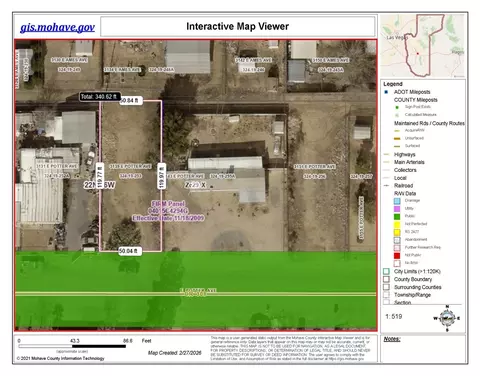This screenshot has width=480, height=376.
Task: Click the R/W Data legend heading
Action: pos(405,193)
